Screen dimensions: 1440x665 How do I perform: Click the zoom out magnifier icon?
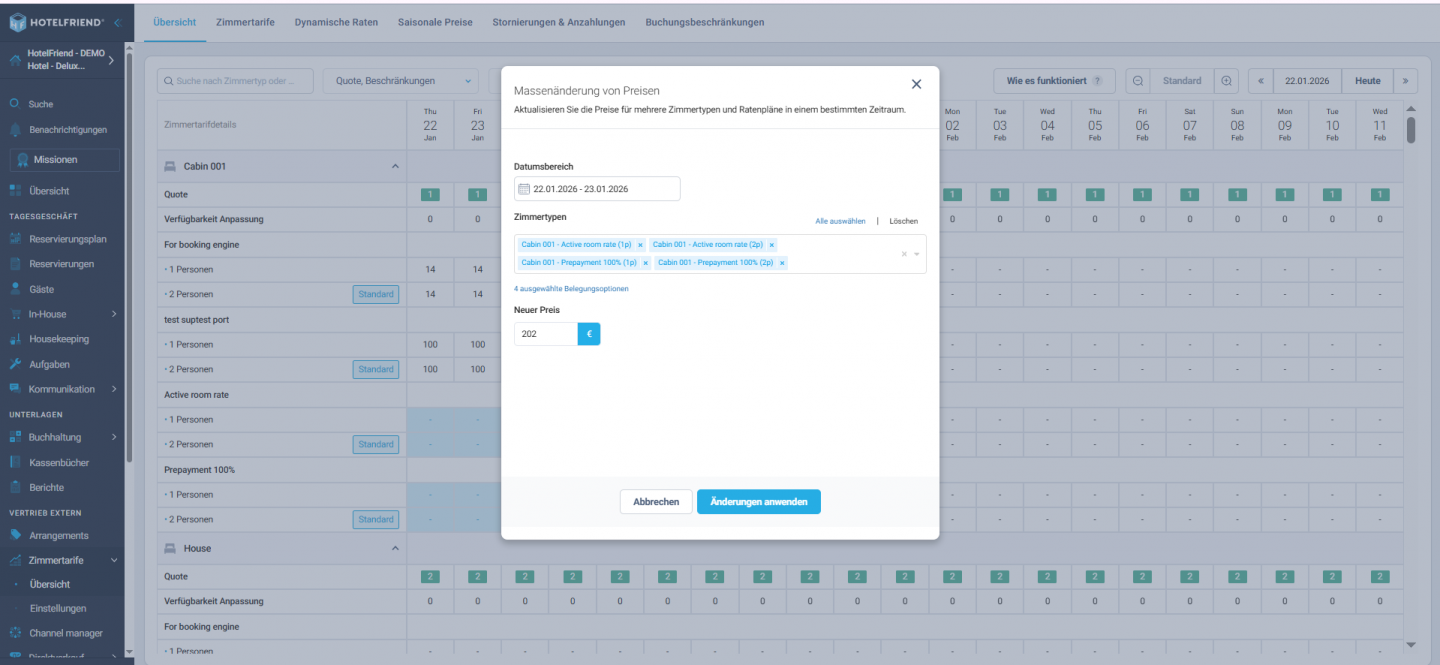click(x=1138, y=81)
